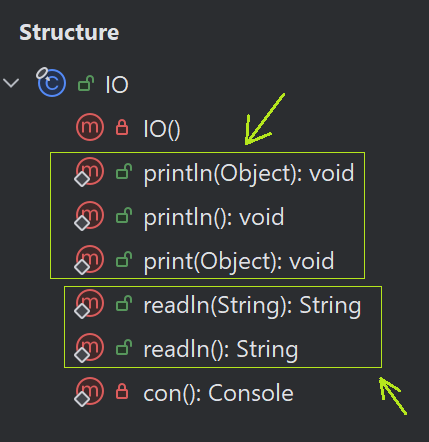Click method icon of println(Object): void
The height and width of the screenshot is (442, 429).
89,172
